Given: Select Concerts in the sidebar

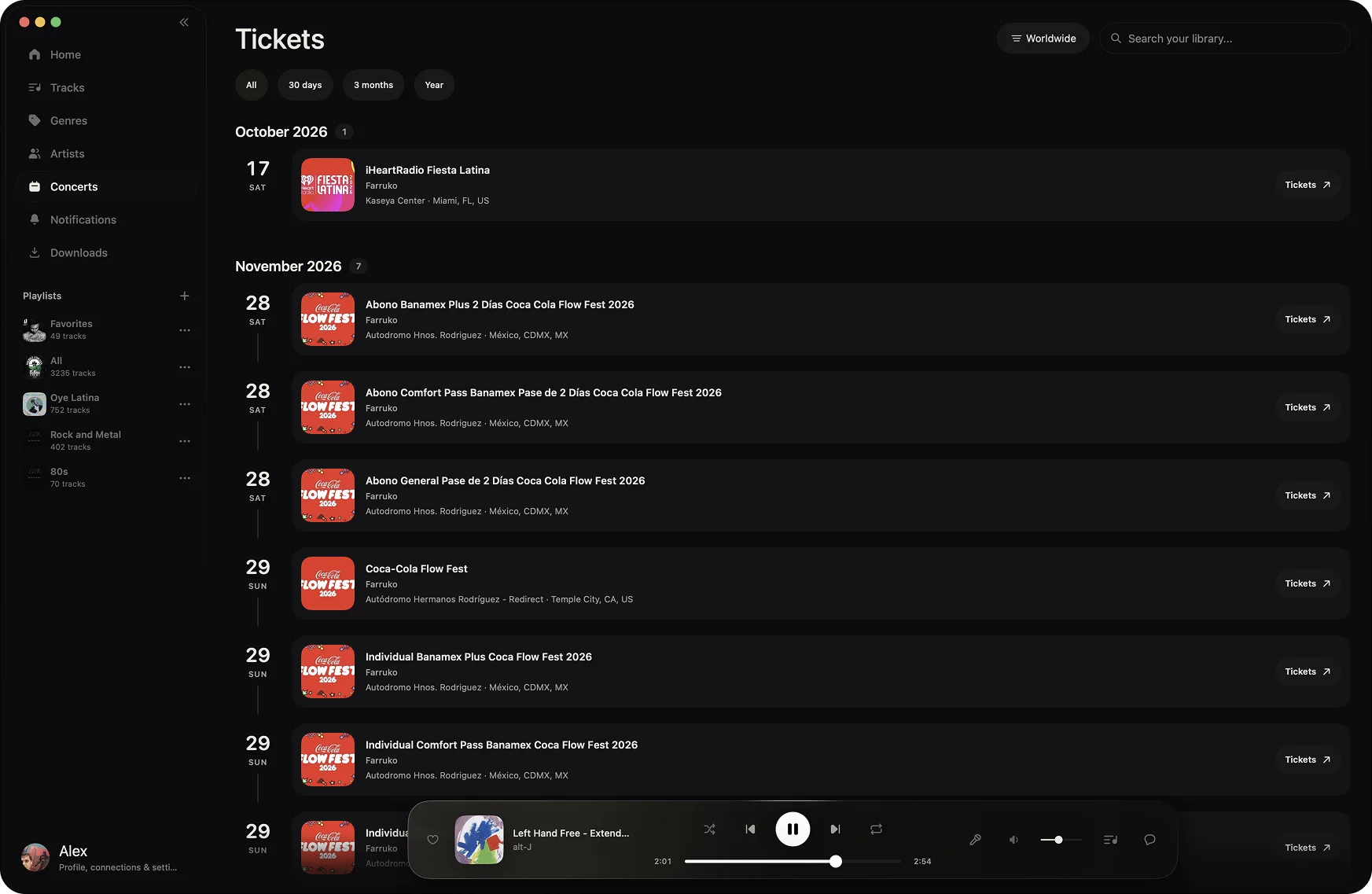Looking at the screenshot, I should tap(106, 186).
